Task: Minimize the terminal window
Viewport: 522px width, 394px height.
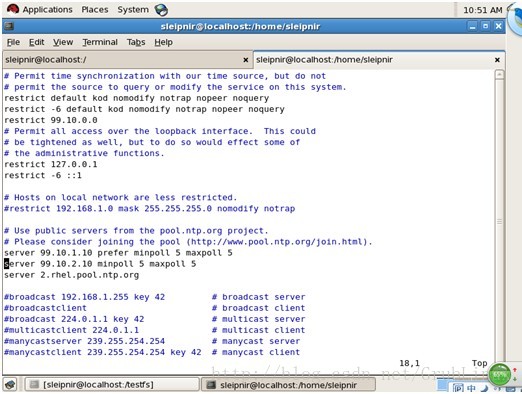Action: 472,26
